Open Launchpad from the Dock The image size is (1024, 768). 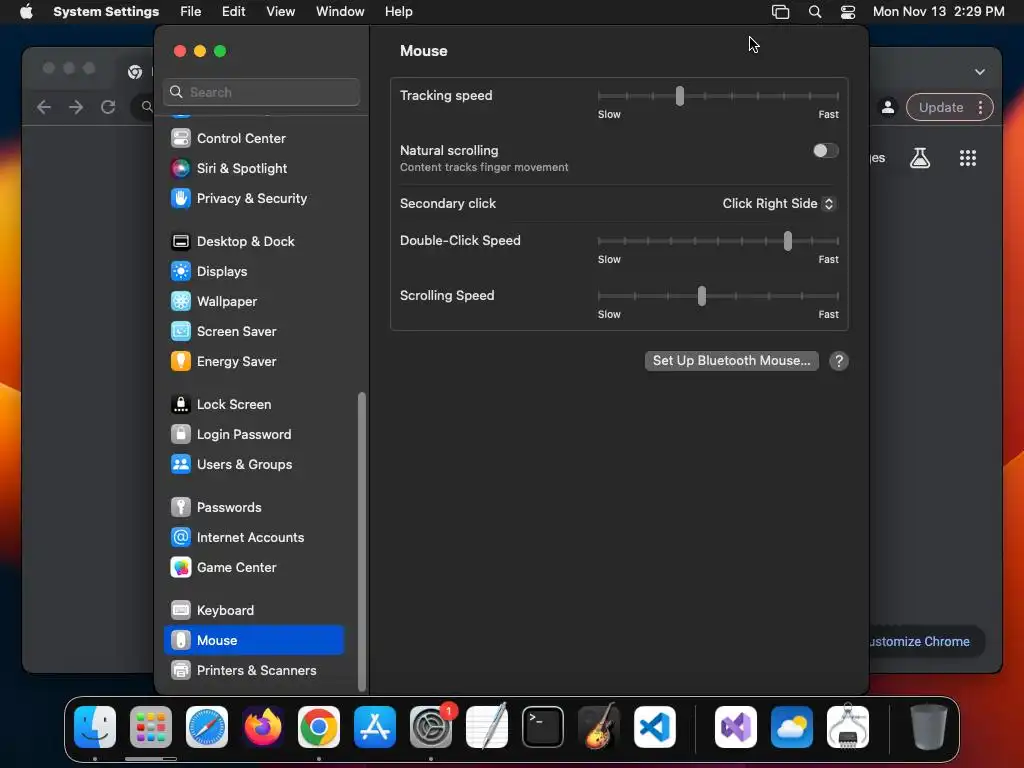coord(151,727)
